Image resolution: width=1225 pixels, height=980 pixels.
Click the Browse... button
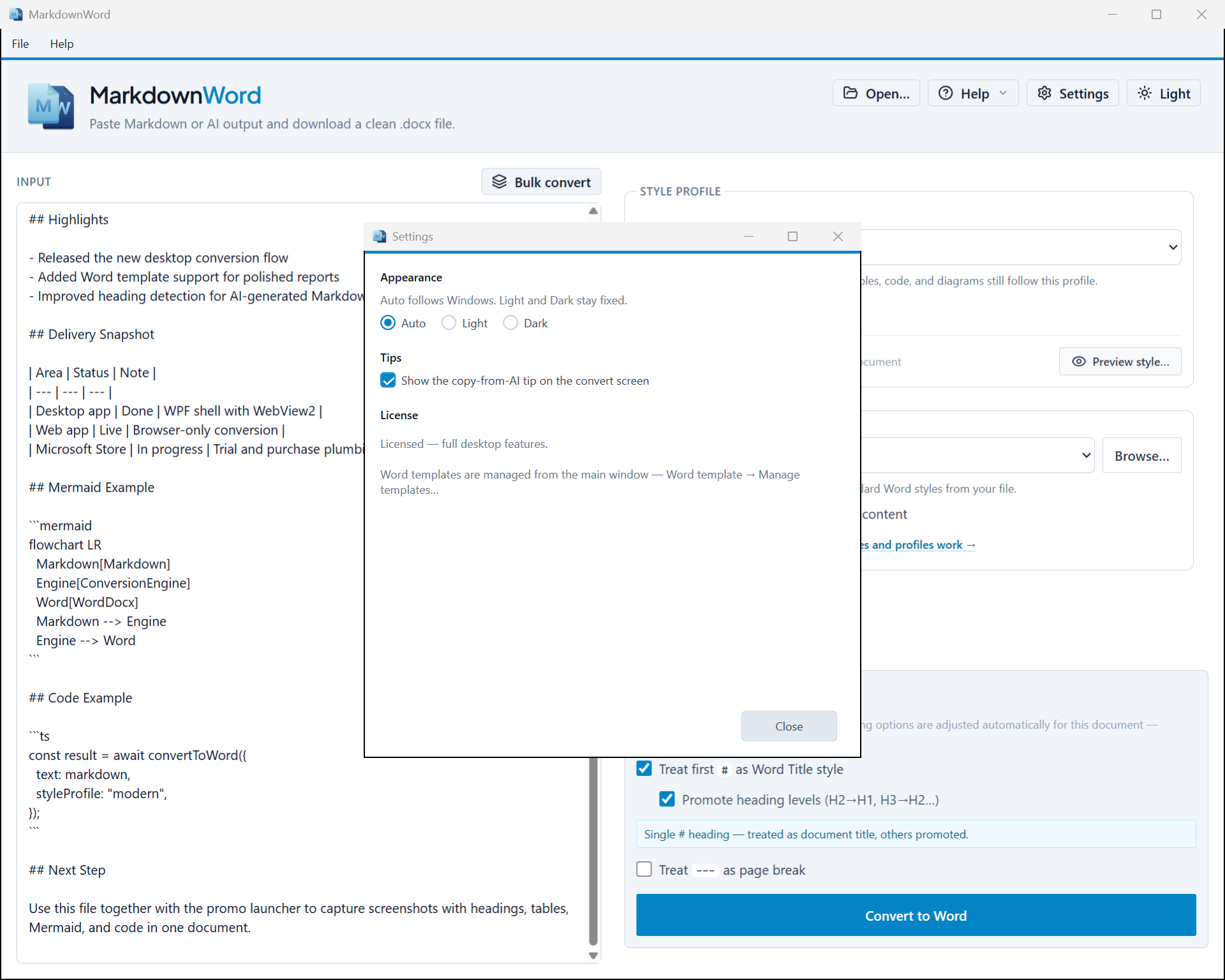pyautogui.click(x=1141, y=456)
